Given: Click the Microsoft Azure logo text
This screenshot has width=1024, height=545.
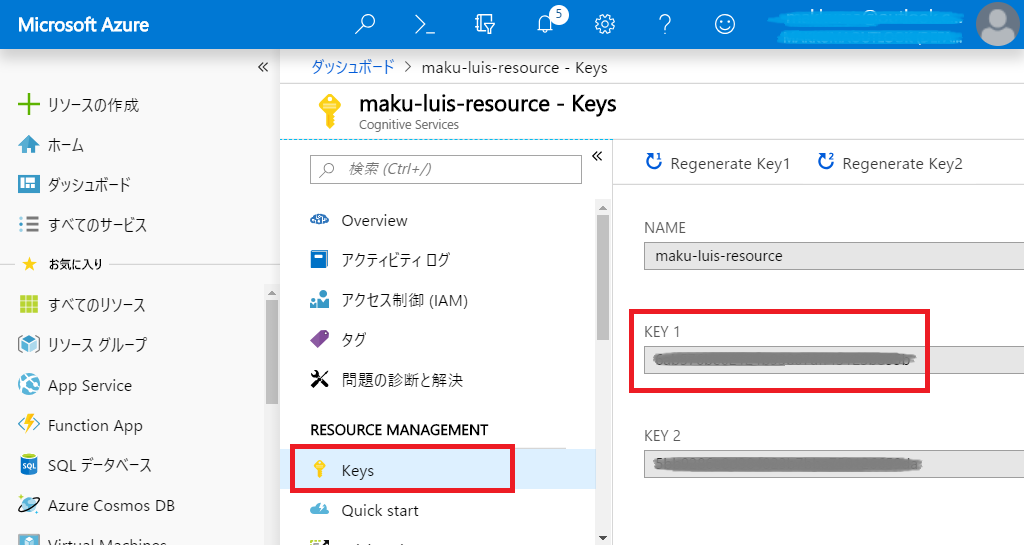Looking at the screenshot, I should point(84,25).
